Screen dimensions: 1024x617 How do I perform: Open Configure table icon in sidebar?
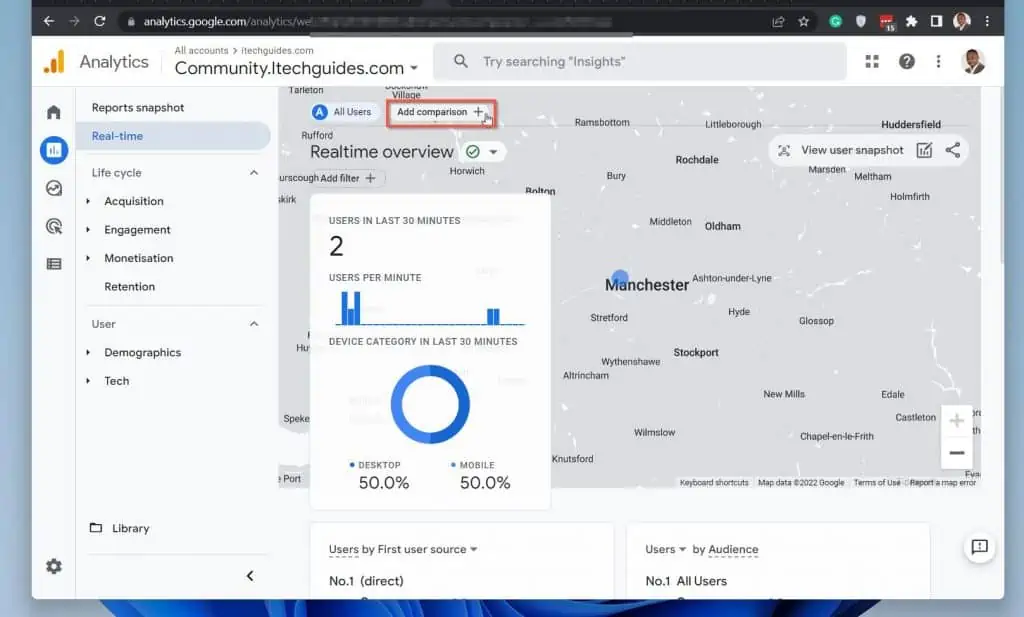pos(54,264)
